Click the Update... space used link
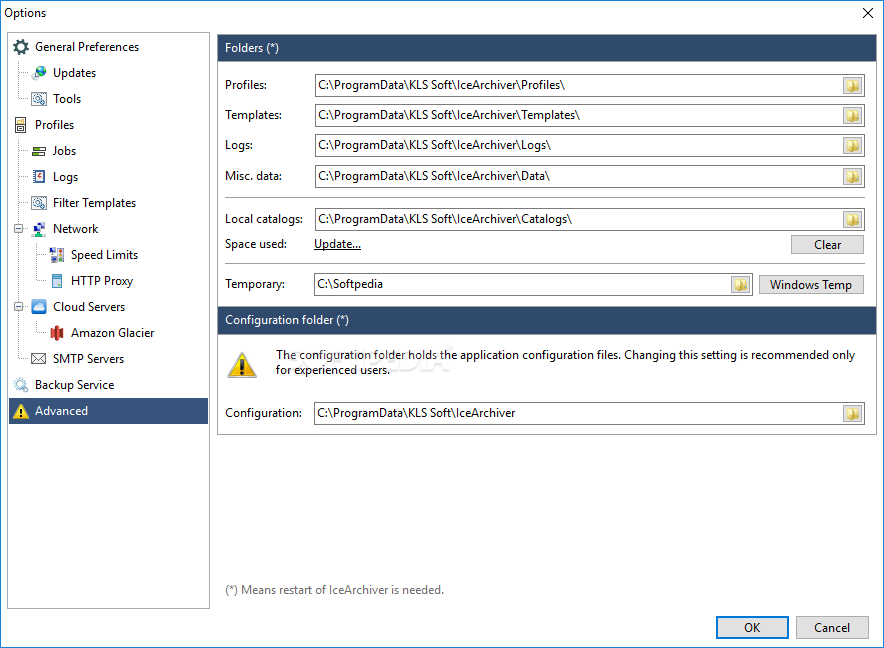This screenshot has width=884, height=648. (x=337, y=244)
